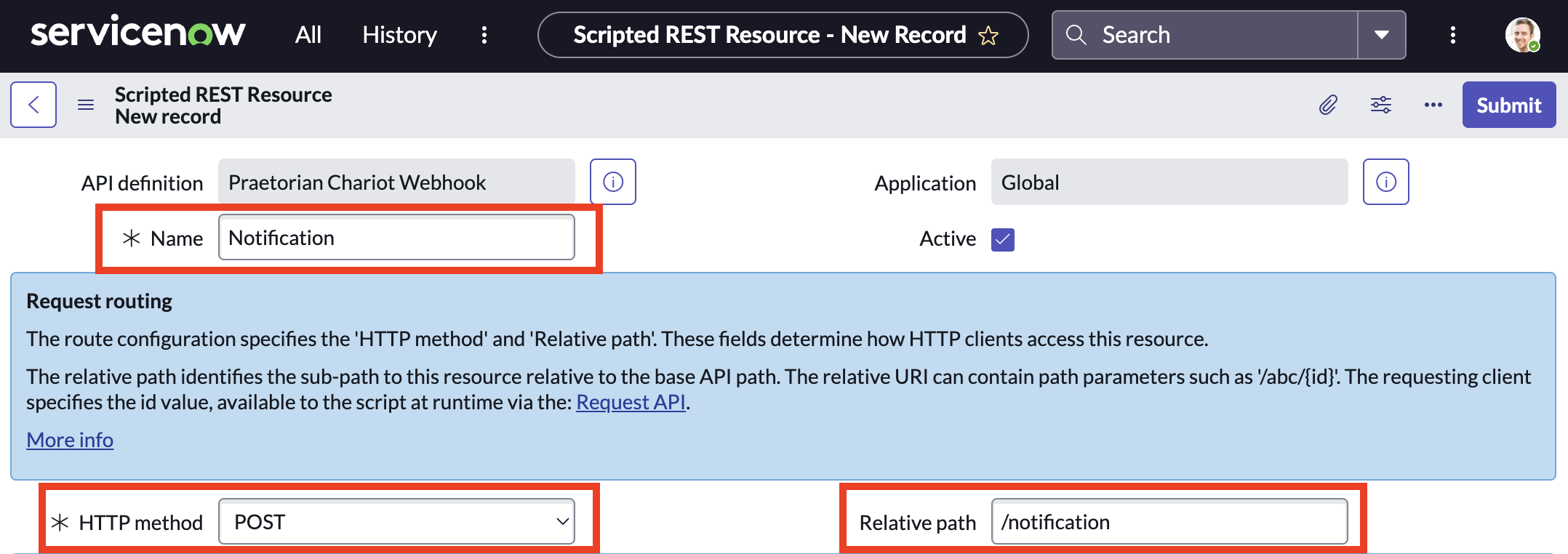Click the API definition field
The image size is (1568, 554).
pyautogui.click(x=396, y=182)
